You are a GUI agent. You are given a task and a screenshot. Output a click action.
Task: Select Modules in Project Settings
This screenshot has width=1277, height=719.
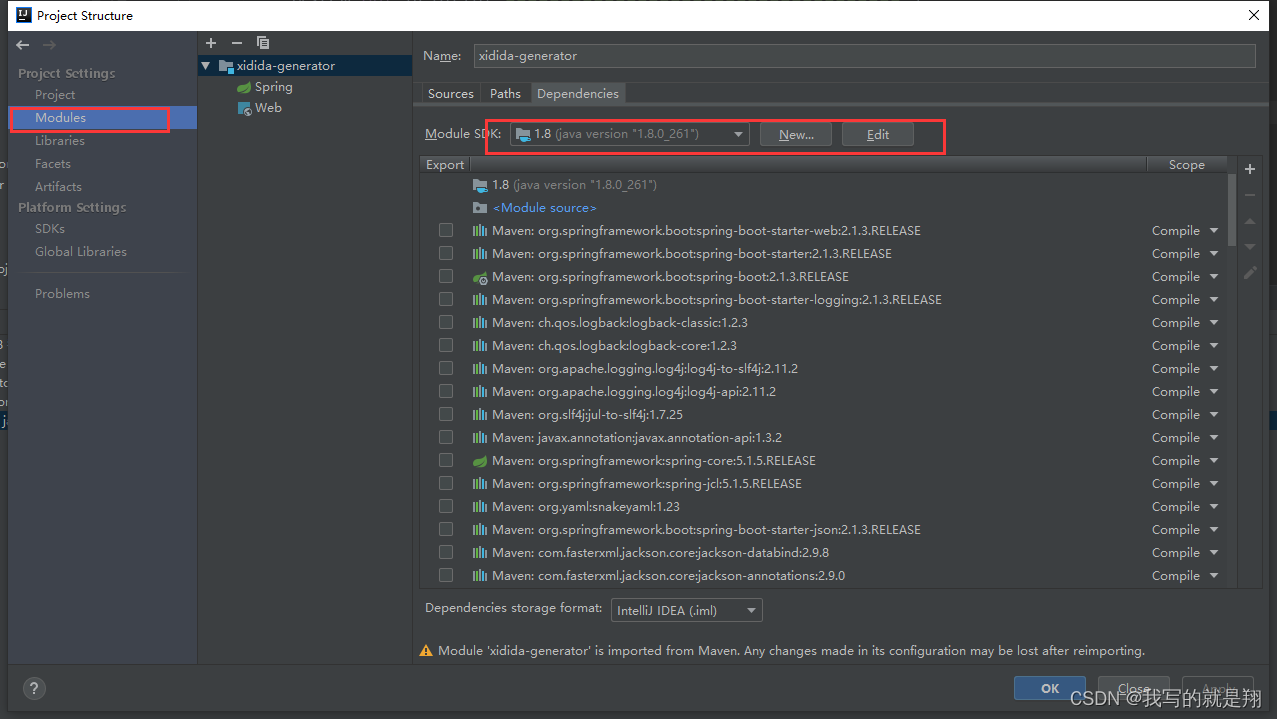click(60, 118)
